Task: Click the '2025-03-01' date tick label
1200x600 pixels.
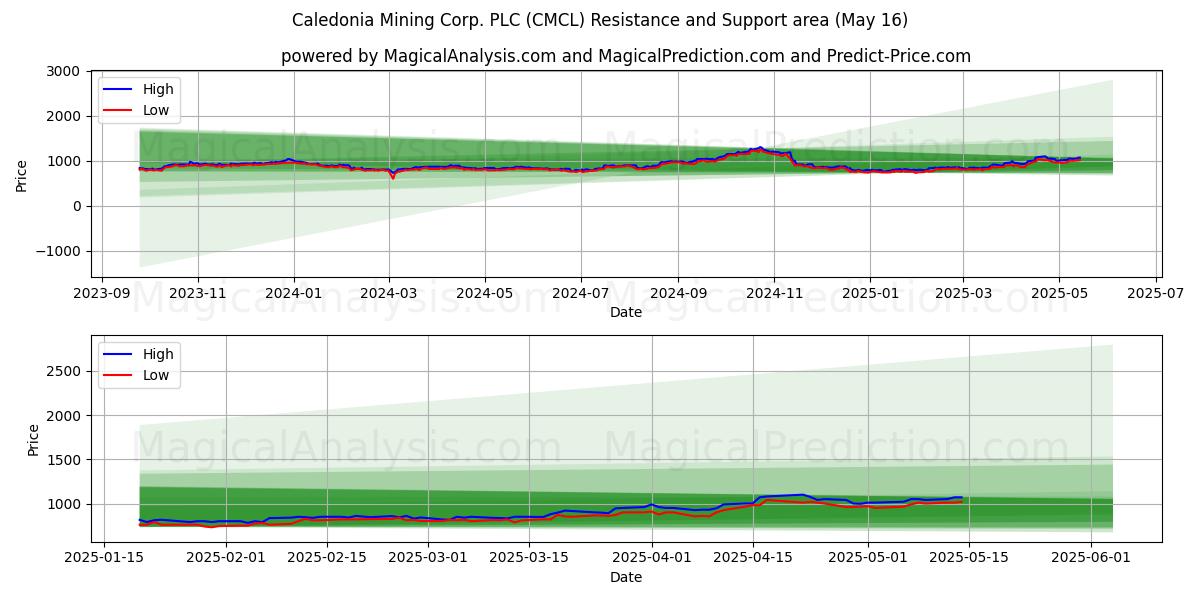Action: tap(428, 560)
